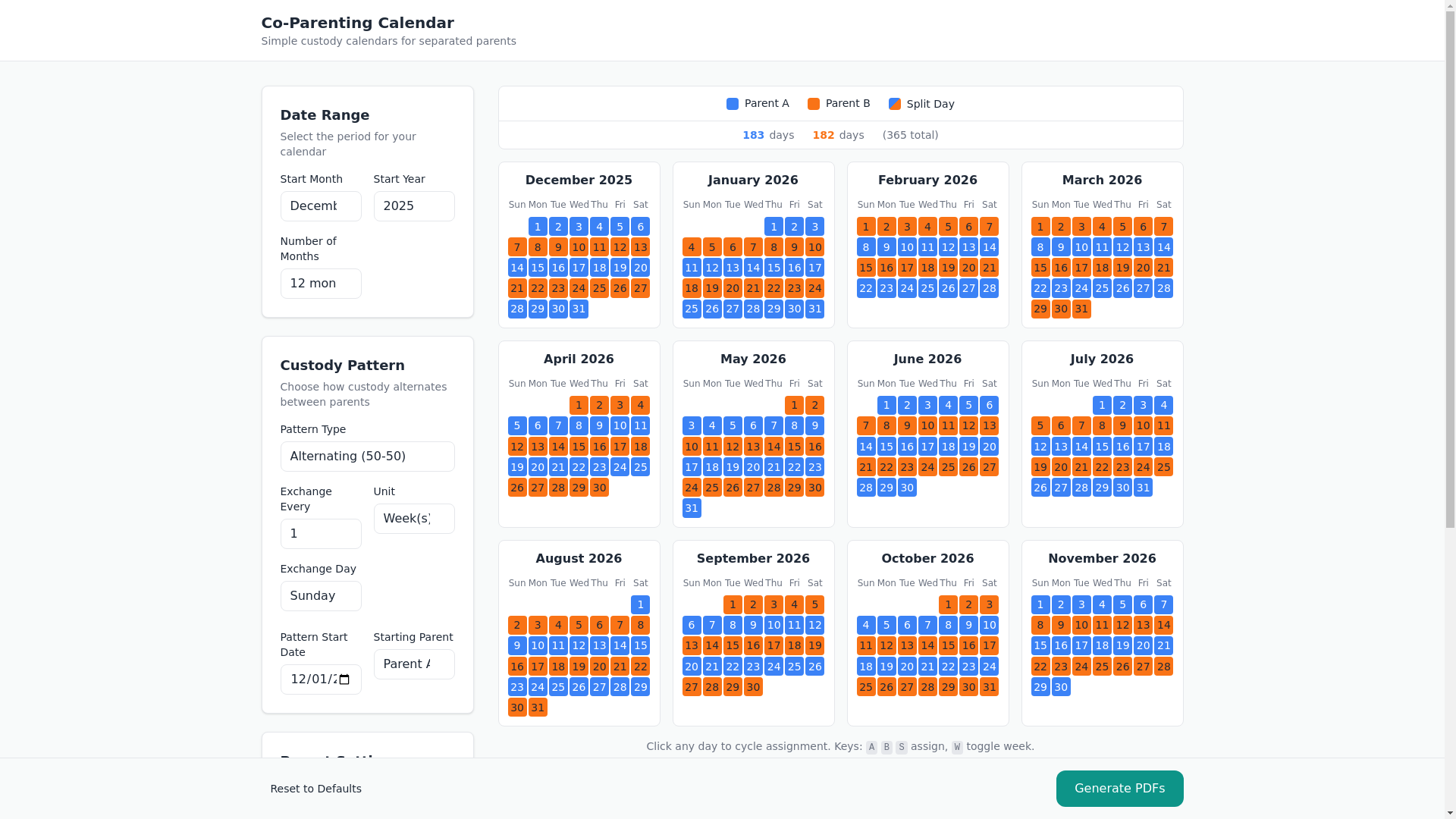Viewport: 1456px width, 819px height.
Task: Open the Unit Week(s) dropdown
Action: 413,519
